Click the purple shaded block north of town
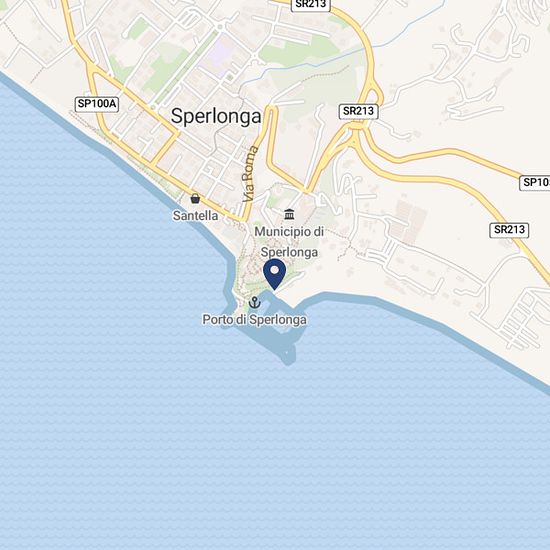Image resolution: width=550 pixels, height=550 pixels. (219, 54)
